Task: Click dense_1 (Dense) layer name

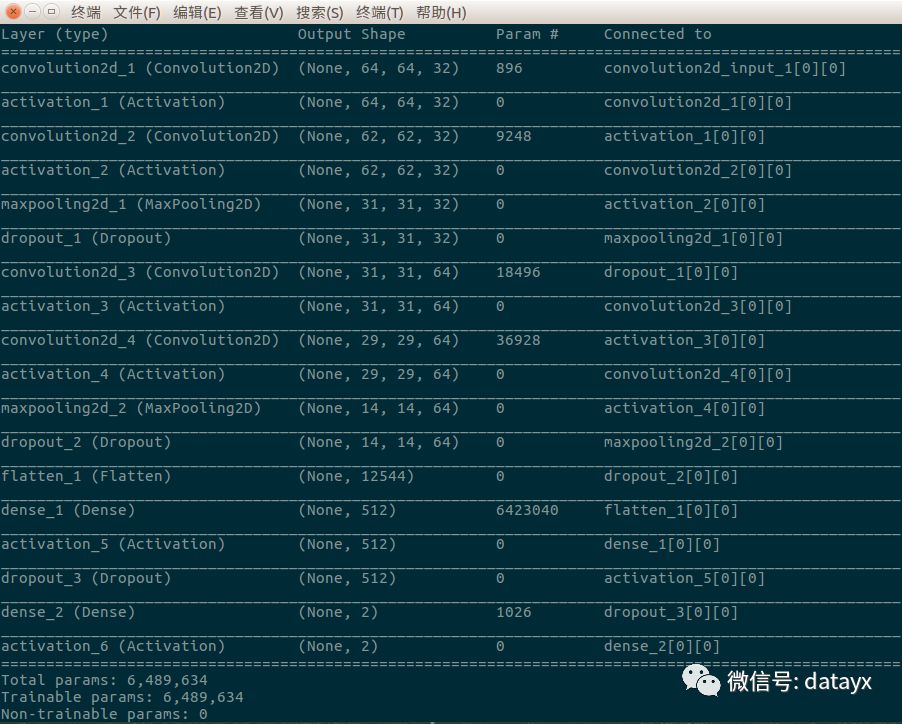Action: (68, 510)
